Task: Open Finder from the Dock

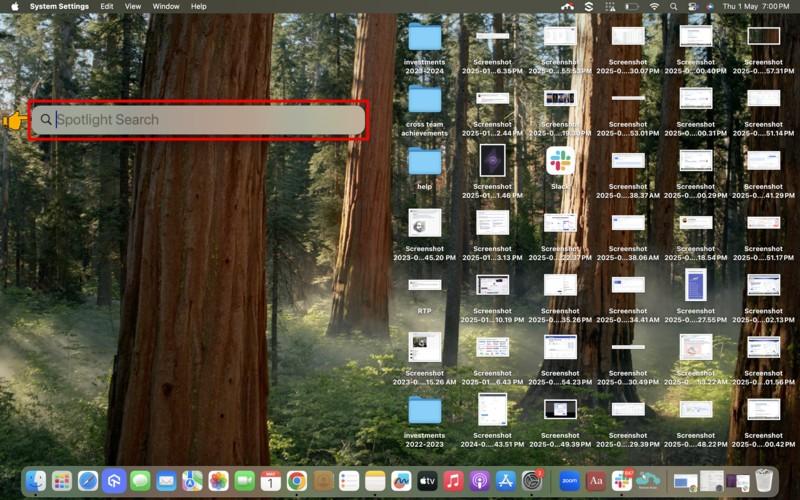Action: coord(36,481)
